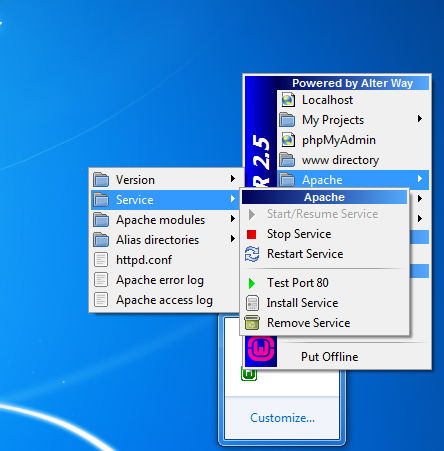The width and height of the screenshot is (444, 451).
Task: Choose Restart Service
Action: (x=324, y=254)
